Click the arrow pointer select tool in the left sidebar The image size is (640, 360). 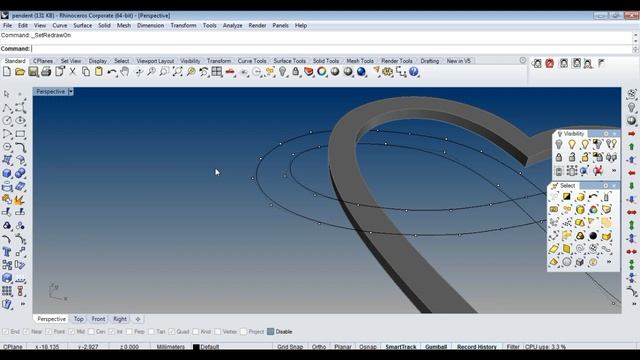[7, 94]
